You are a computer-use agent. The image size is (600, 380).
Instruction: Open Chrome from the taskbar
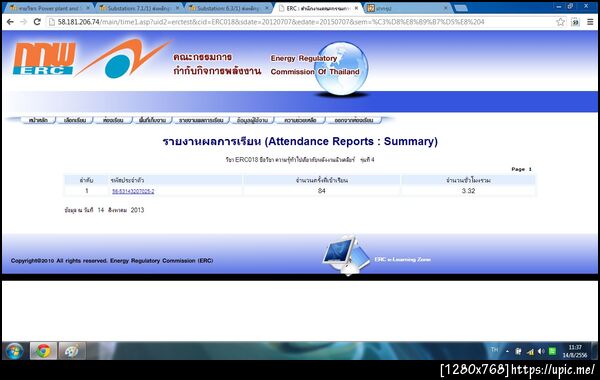(x=43, y=351)
